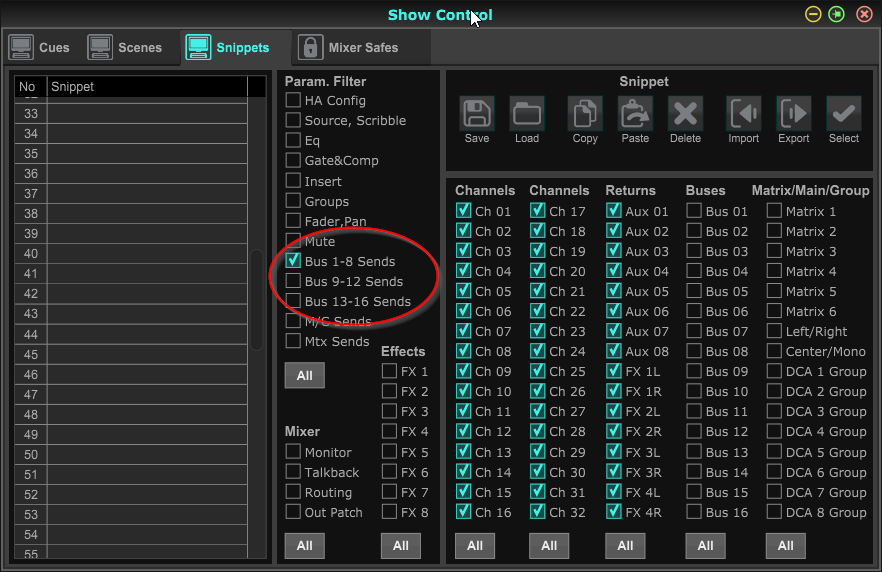Enable the Mtx Sends checkbox
This screenshot has width=882, height=572.
[x=293, y=341]
